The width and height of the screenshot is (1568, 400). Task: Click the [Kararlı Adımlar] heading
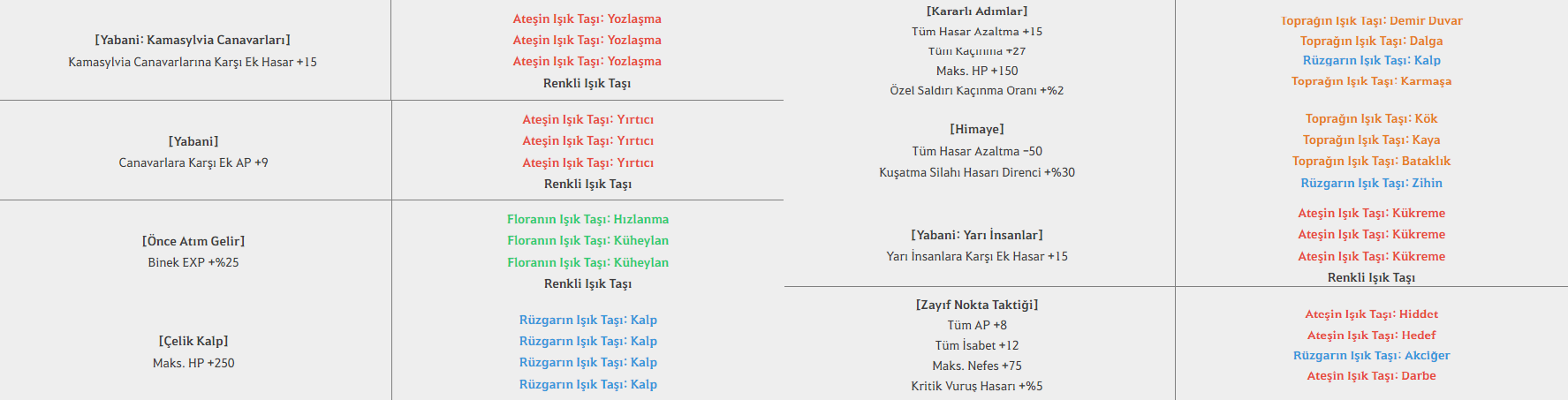tap(977, 11)
